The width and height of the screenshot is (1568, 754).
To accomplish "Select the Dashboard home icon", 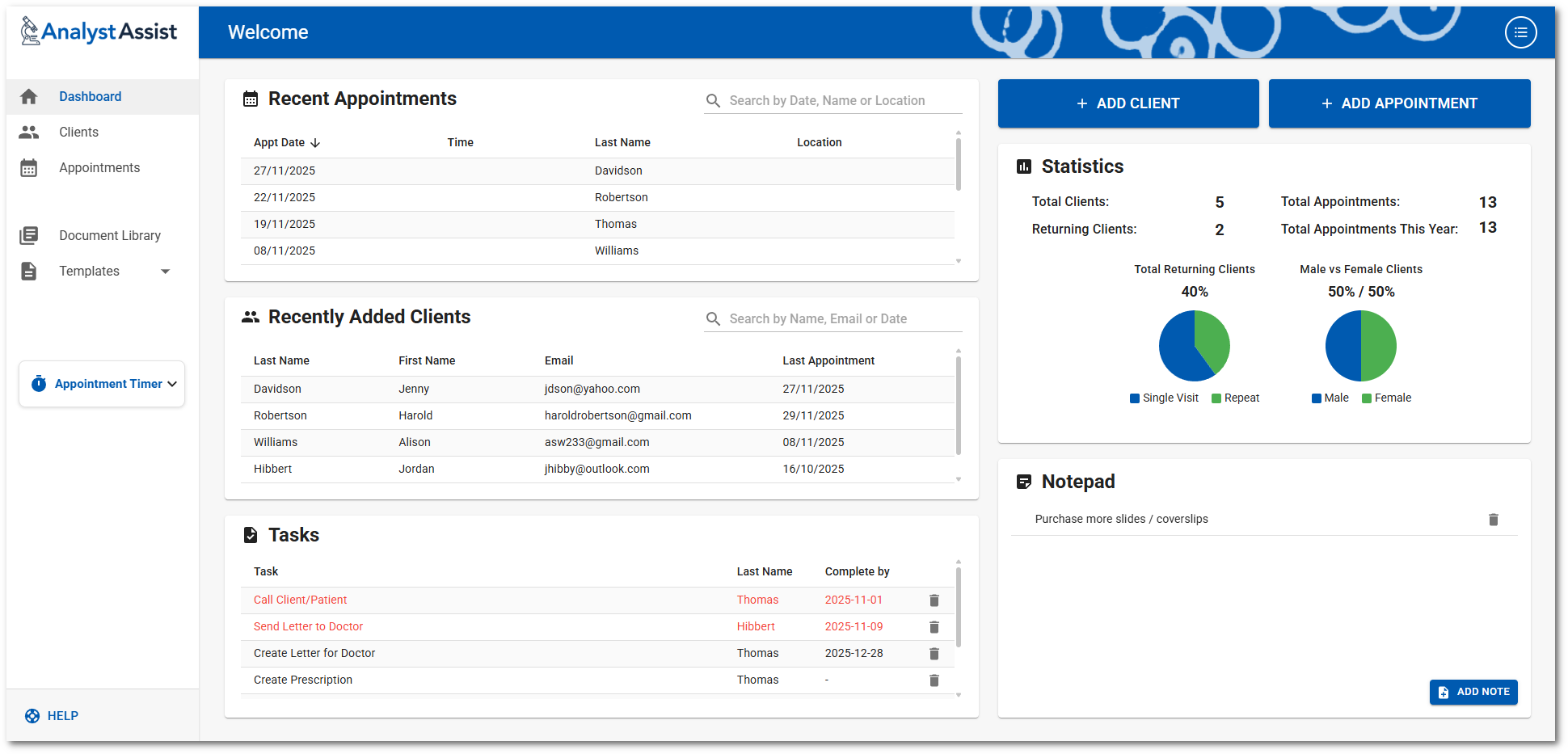I will (29, 96).
